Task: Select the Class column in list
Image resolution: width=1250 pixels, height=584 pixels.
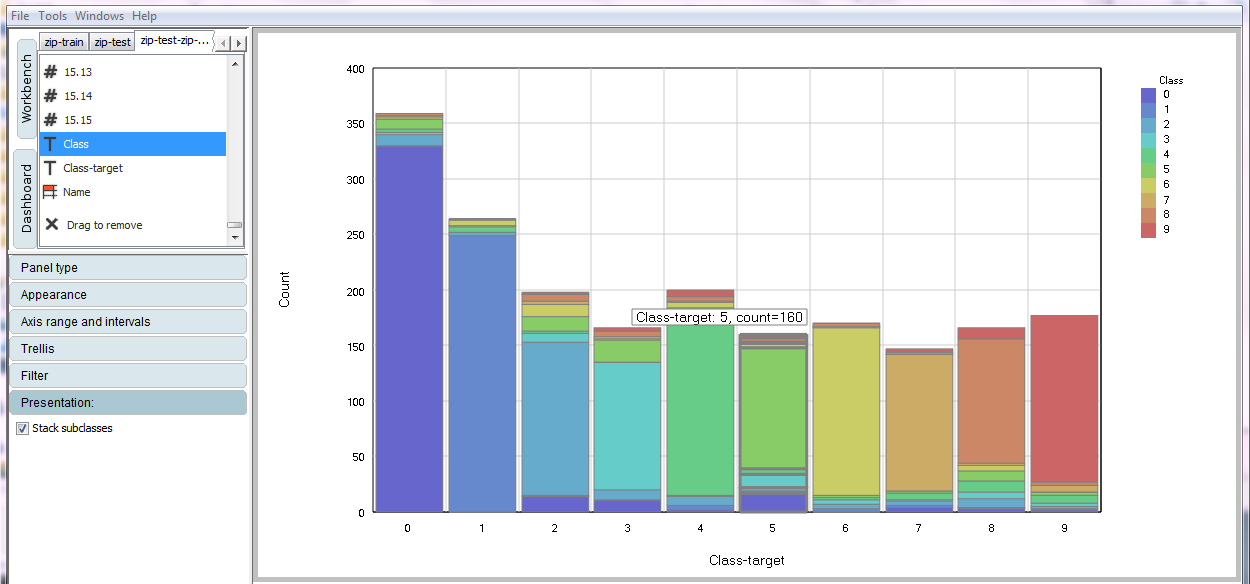Action: coord(132,144)
